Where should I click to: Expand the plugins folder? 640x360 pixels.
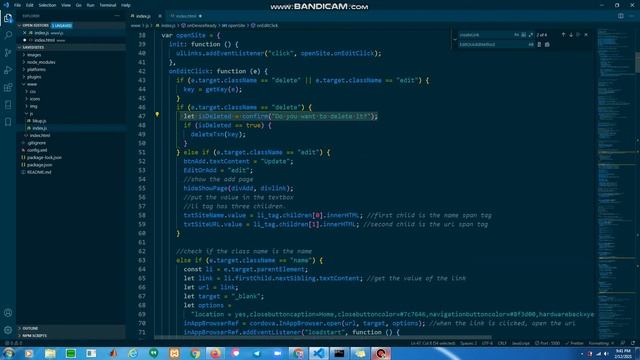coord(34,77)
